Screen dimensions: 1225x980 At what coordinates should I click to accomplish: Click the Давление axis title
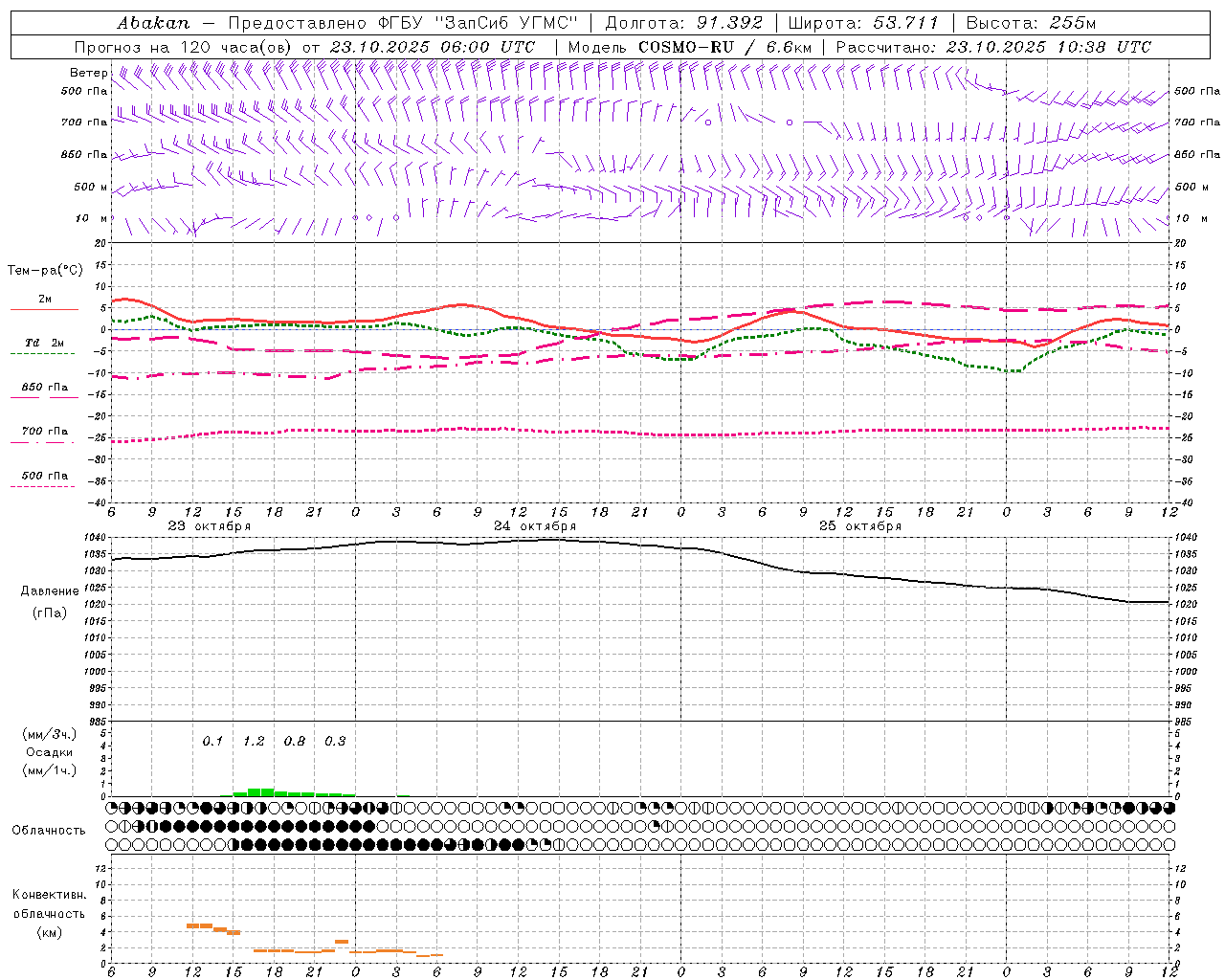50,591
